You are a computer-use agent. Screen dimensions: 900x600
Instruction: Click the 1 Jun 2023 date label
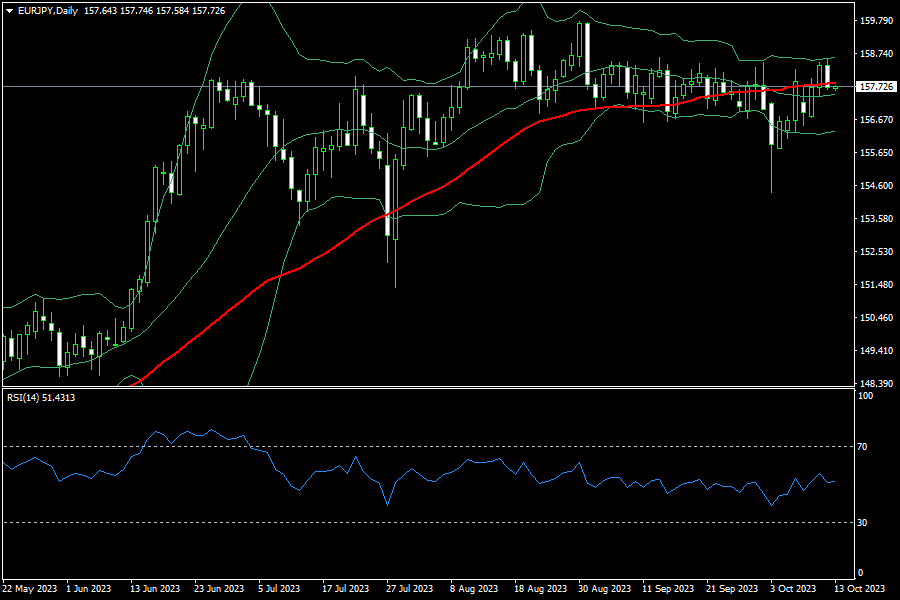point(89,589)
